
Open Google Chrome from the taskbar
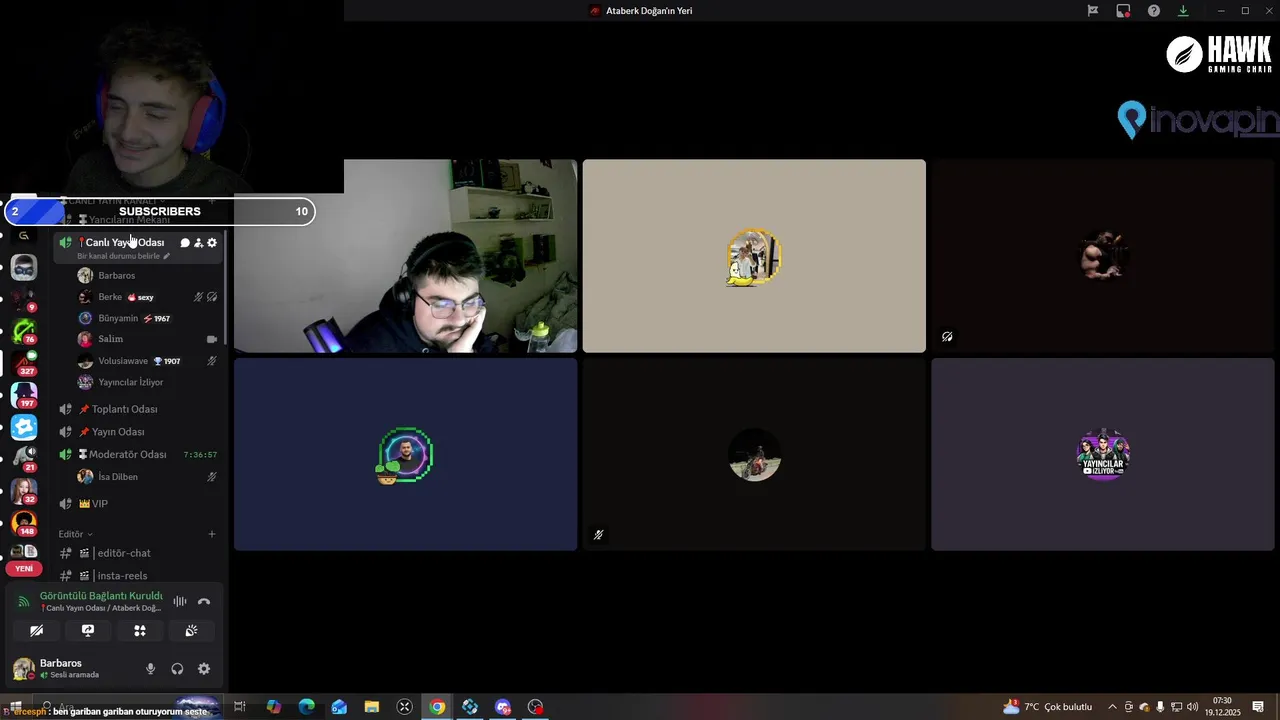click(x=437, y=707)
